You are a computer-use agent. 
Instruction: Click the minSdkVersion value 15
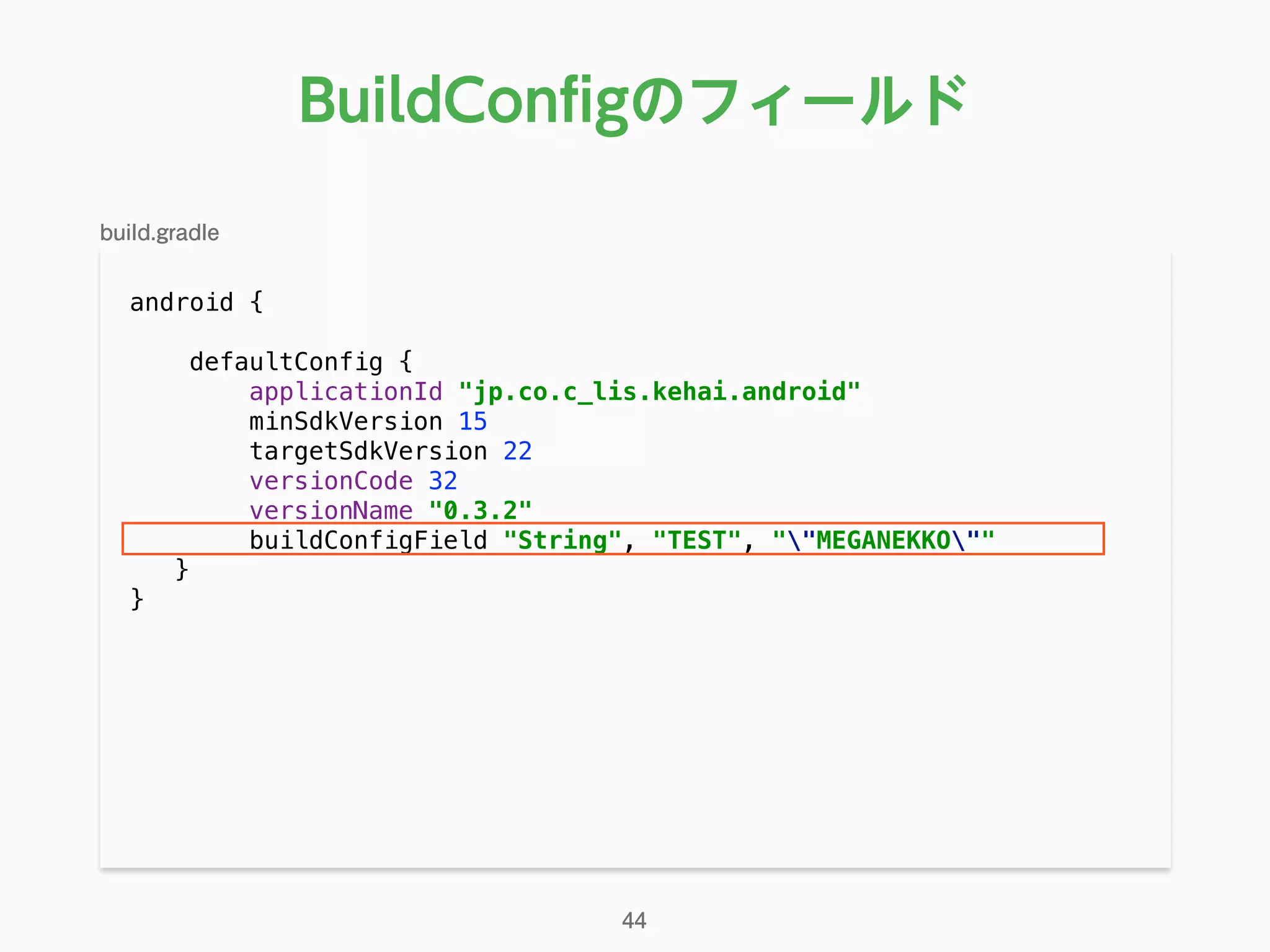point(473,421)
